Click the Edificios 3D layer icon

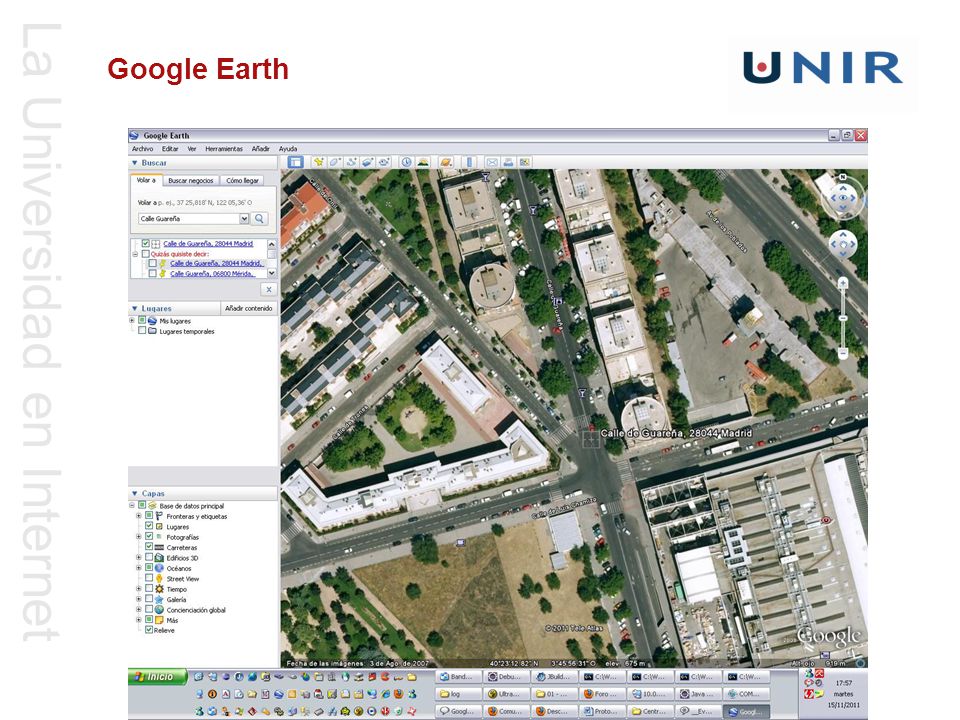[159, 558]
